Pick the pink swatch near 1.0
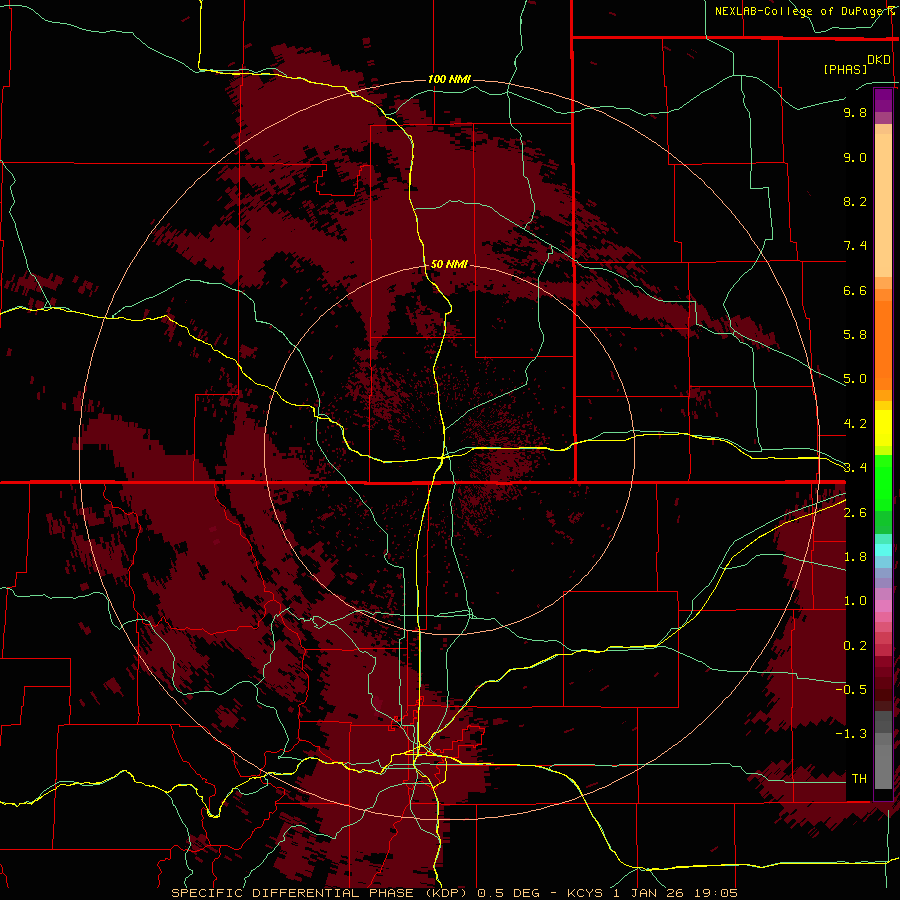 883,606
